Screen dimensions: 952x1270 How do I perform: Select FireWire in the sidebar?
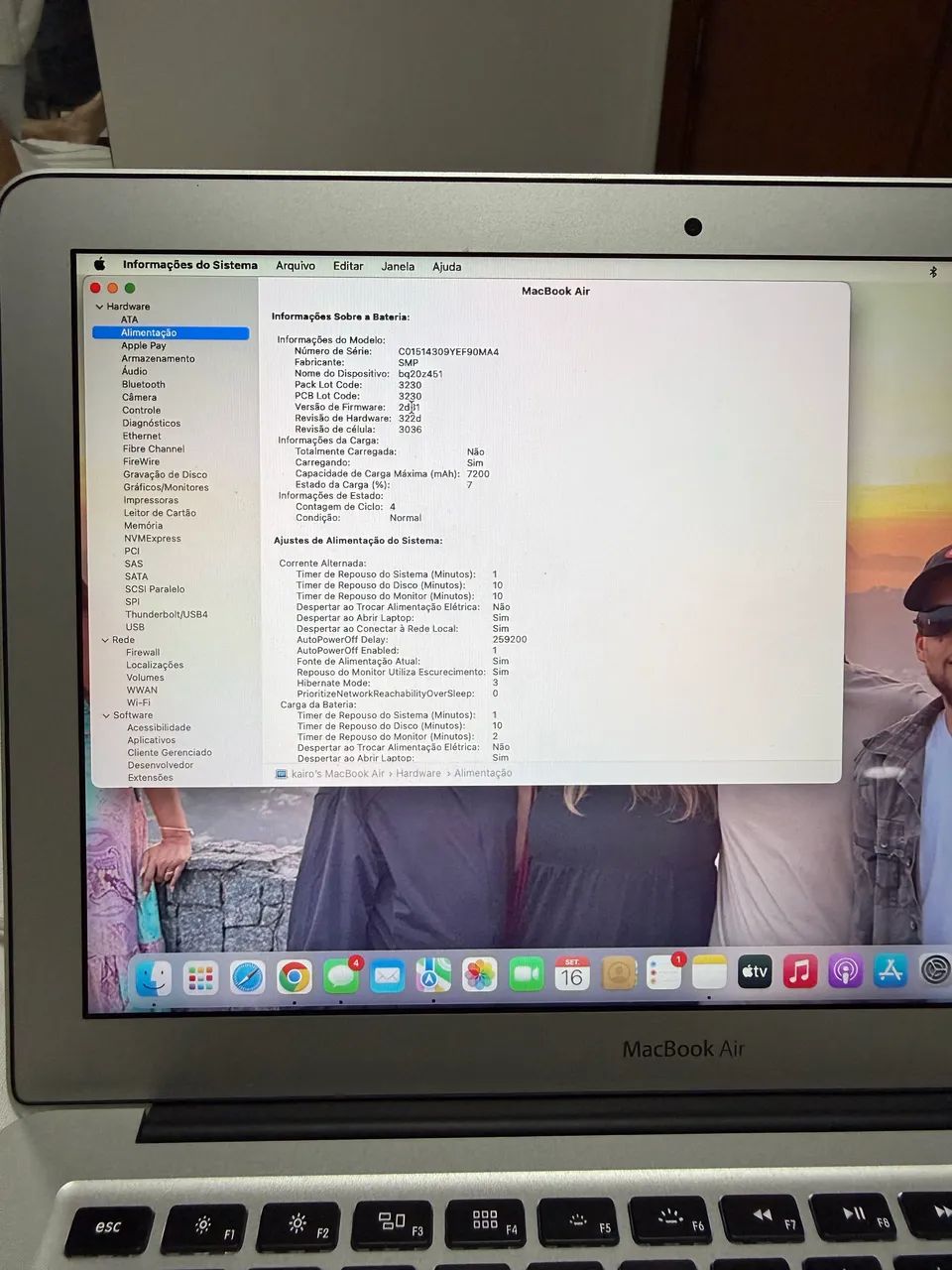point(141,462)
